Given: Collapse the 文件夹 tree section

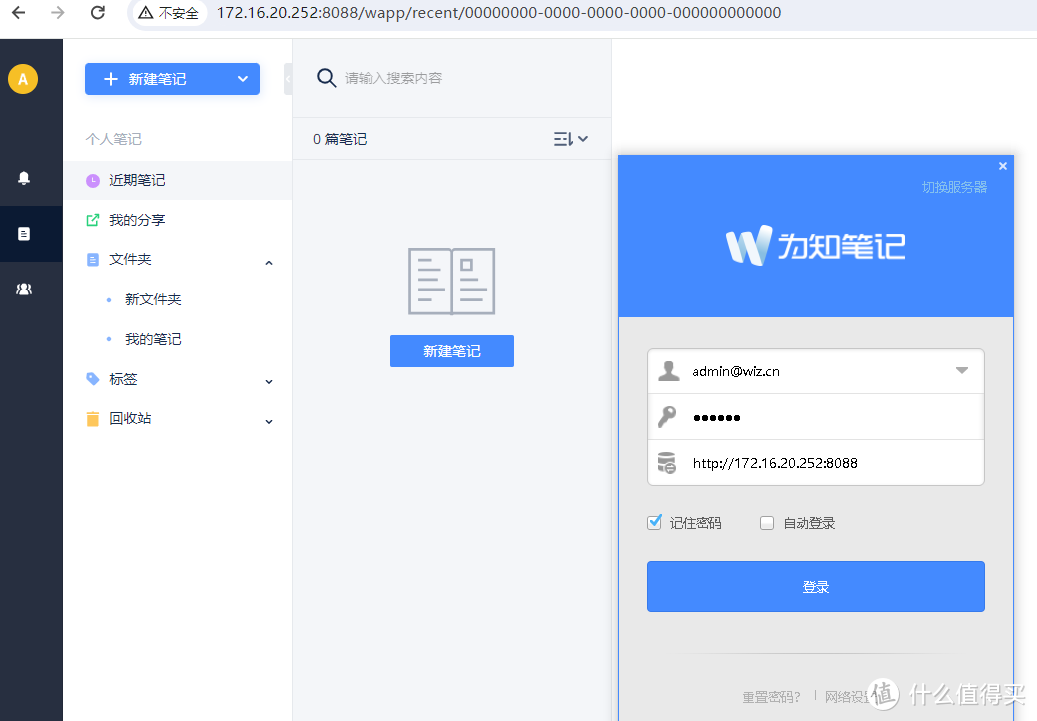Looking at the screenshot, I should 268,261.
